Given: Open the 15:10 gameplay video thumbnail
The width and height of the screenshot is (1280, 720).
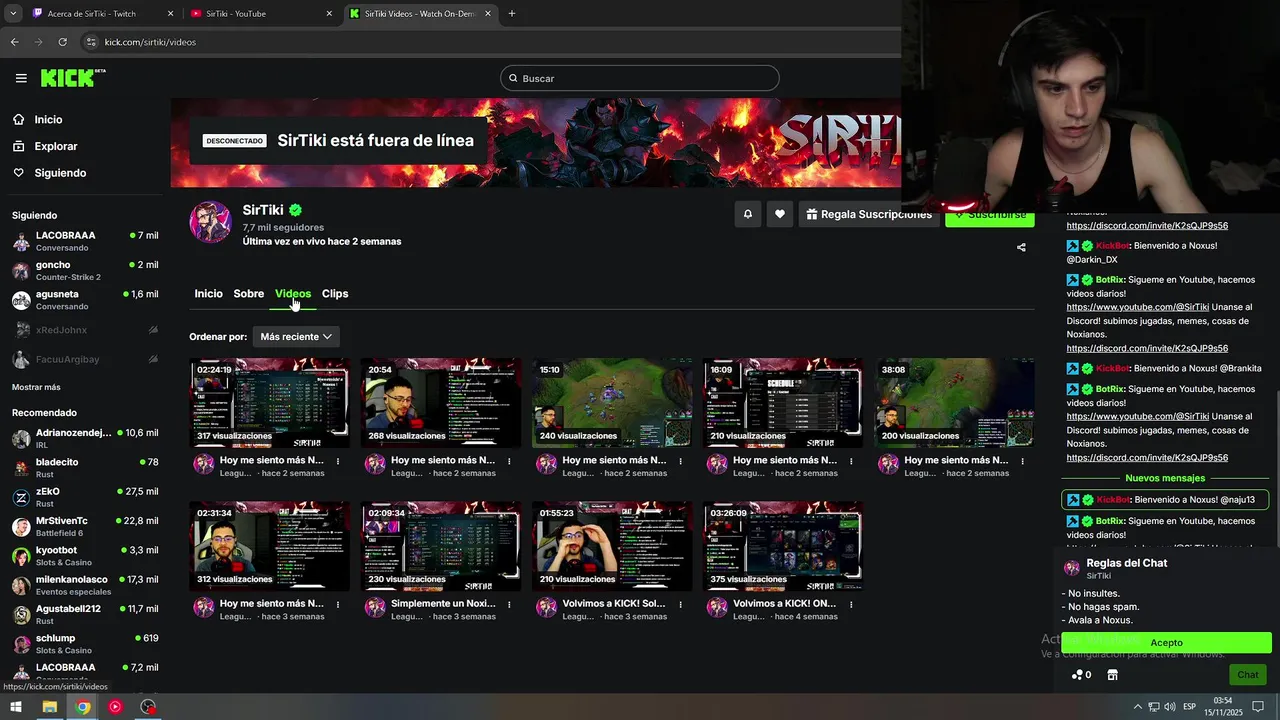Looking at the screenshot, I should click(x=612, y=403).
